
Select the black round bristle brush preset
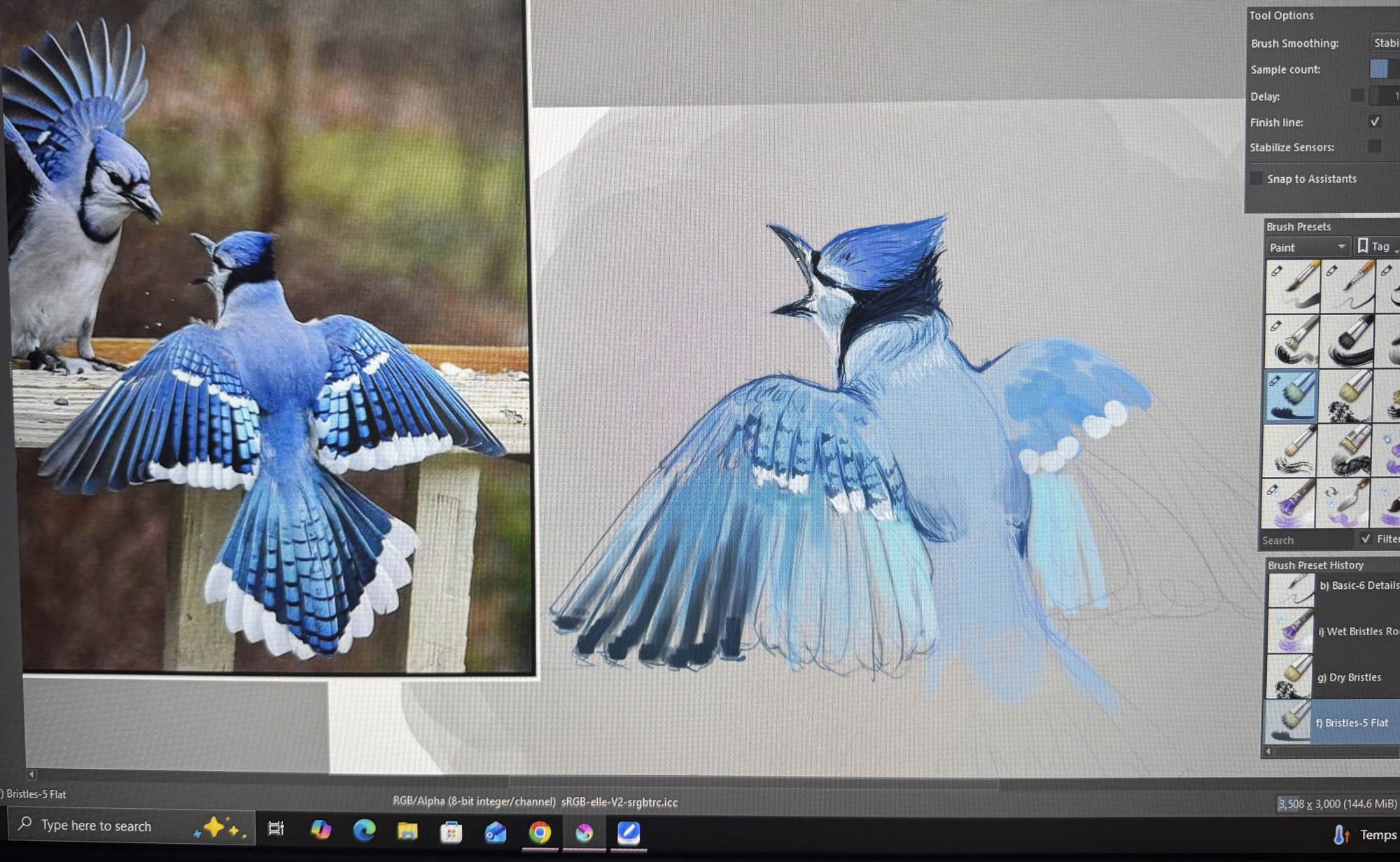(x=1347, y=342)
